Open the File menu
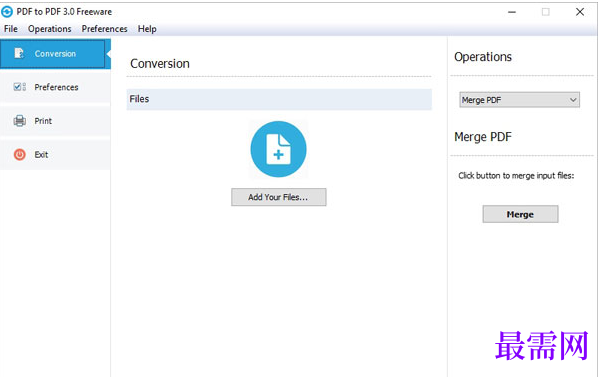 11,29
